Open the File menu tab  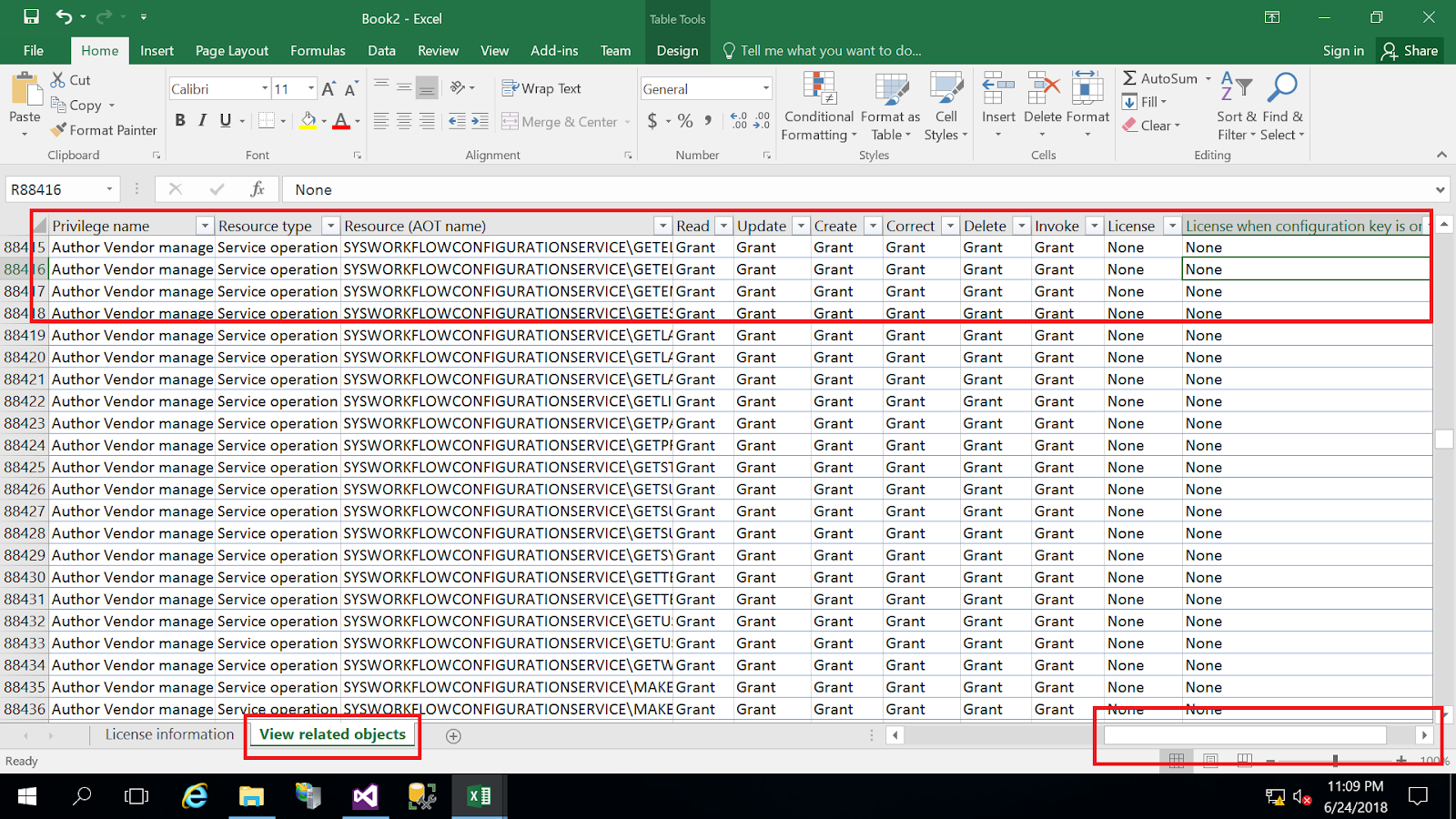click(x=34, y=51)
